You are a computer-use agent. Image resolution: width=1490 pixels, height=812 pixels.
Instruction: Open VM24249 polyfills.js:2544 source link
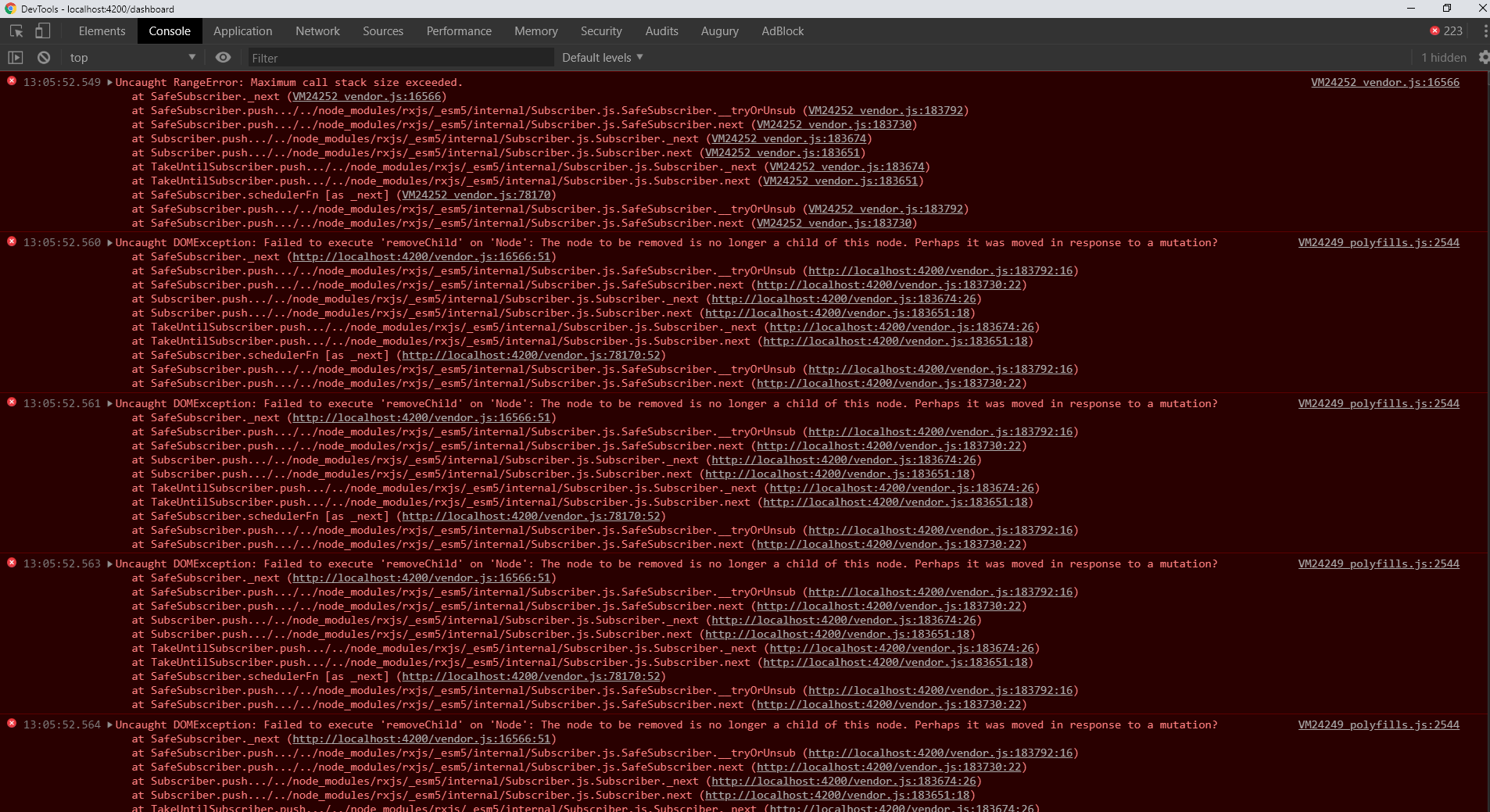[1379, 242]
